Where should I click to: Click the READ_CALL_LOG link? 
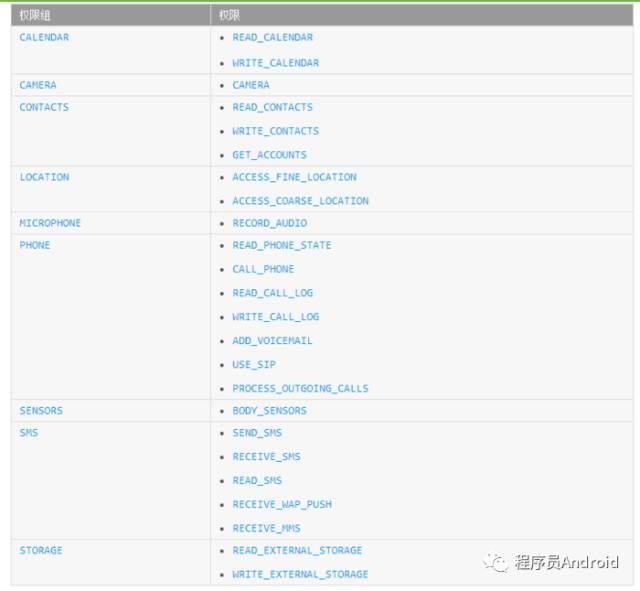click(x=273, y=293)
